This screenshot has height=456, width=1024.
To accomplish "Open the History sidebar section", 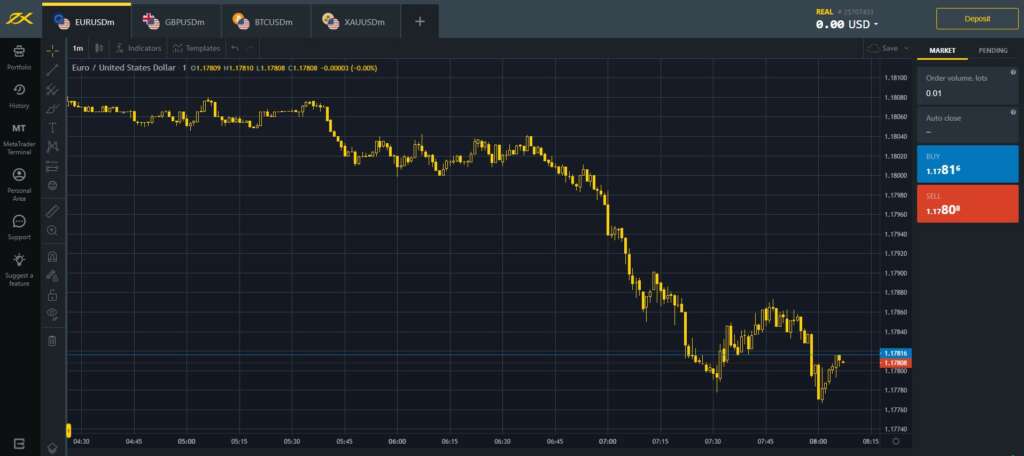I will point(19,95).
